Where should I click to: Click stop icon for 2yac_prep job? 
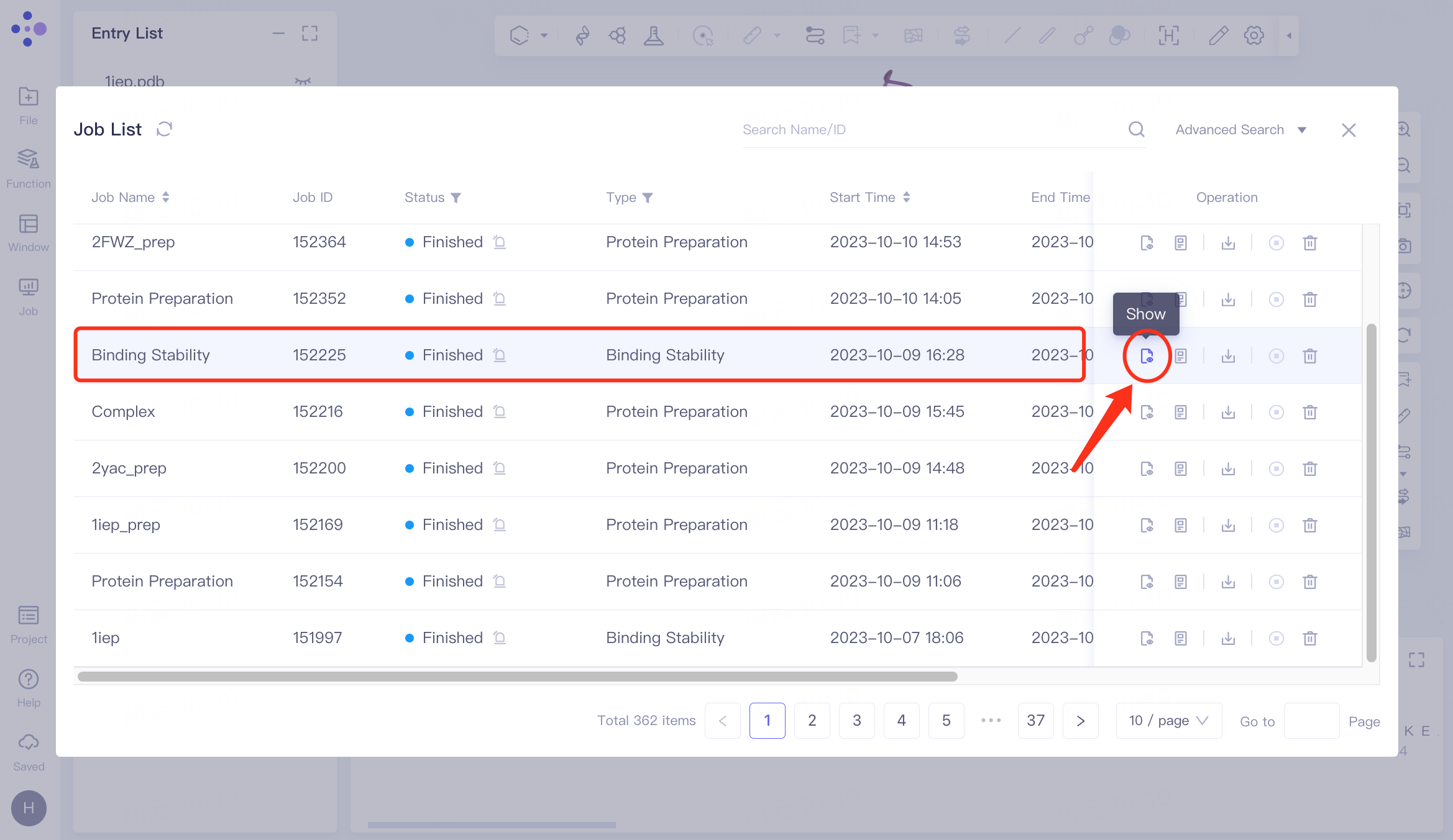[x=1276, y=469]
